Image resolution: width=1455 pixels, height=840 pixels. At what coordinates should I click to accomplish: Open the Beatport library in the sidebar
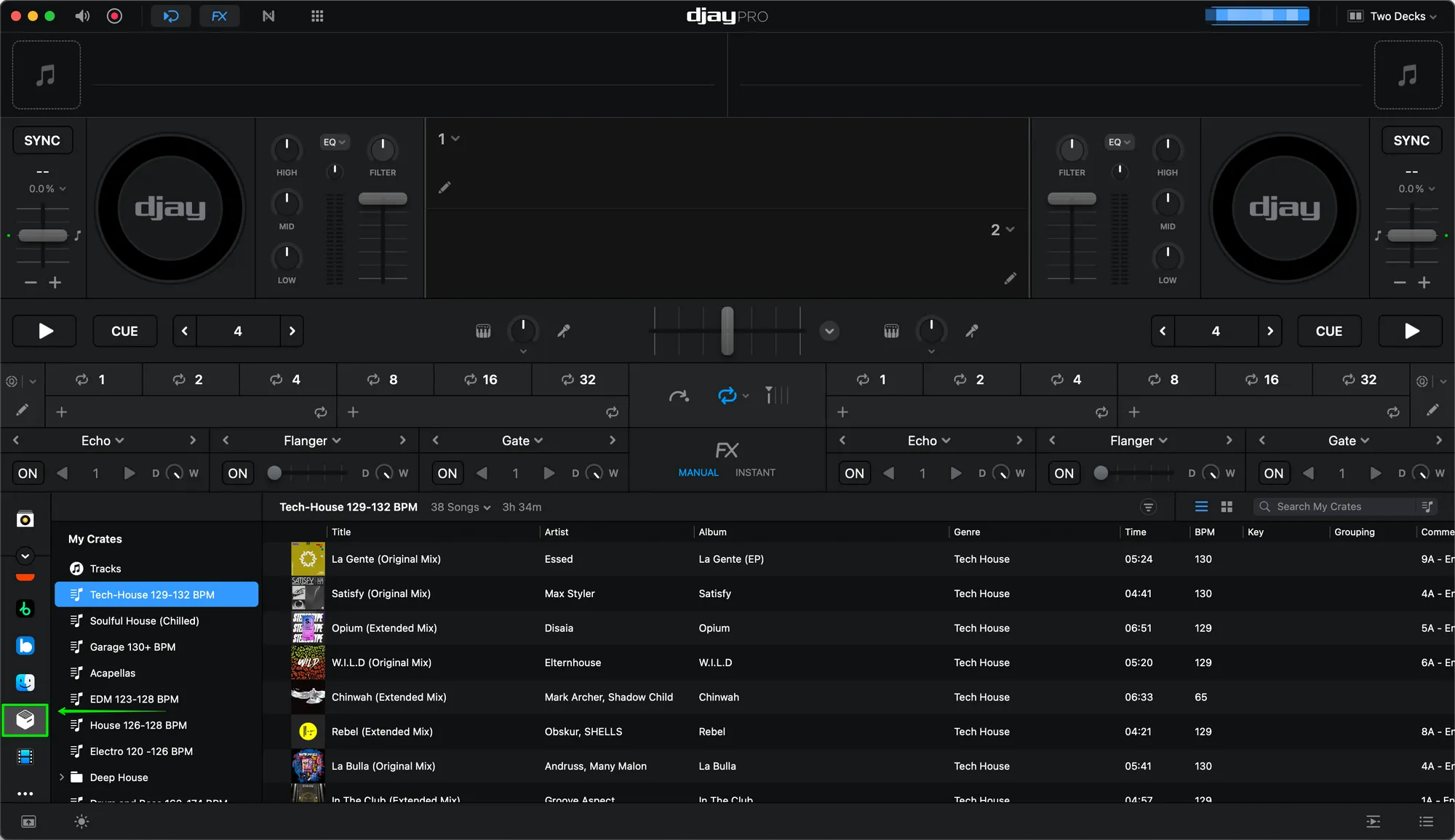click(25, 609)
